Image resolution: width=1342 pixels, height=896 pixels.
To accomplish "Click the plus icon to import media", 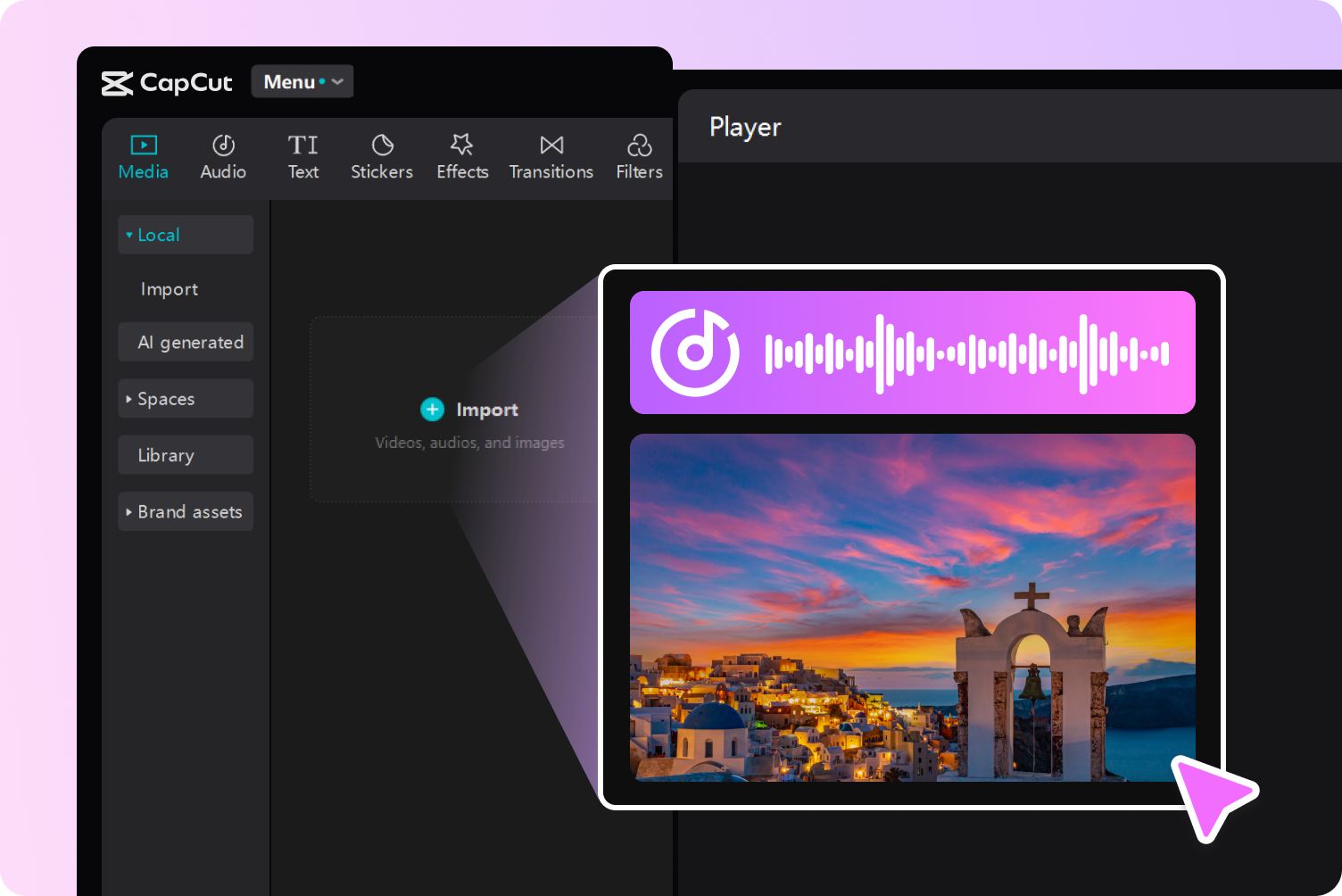I will (x=432, y=409).
